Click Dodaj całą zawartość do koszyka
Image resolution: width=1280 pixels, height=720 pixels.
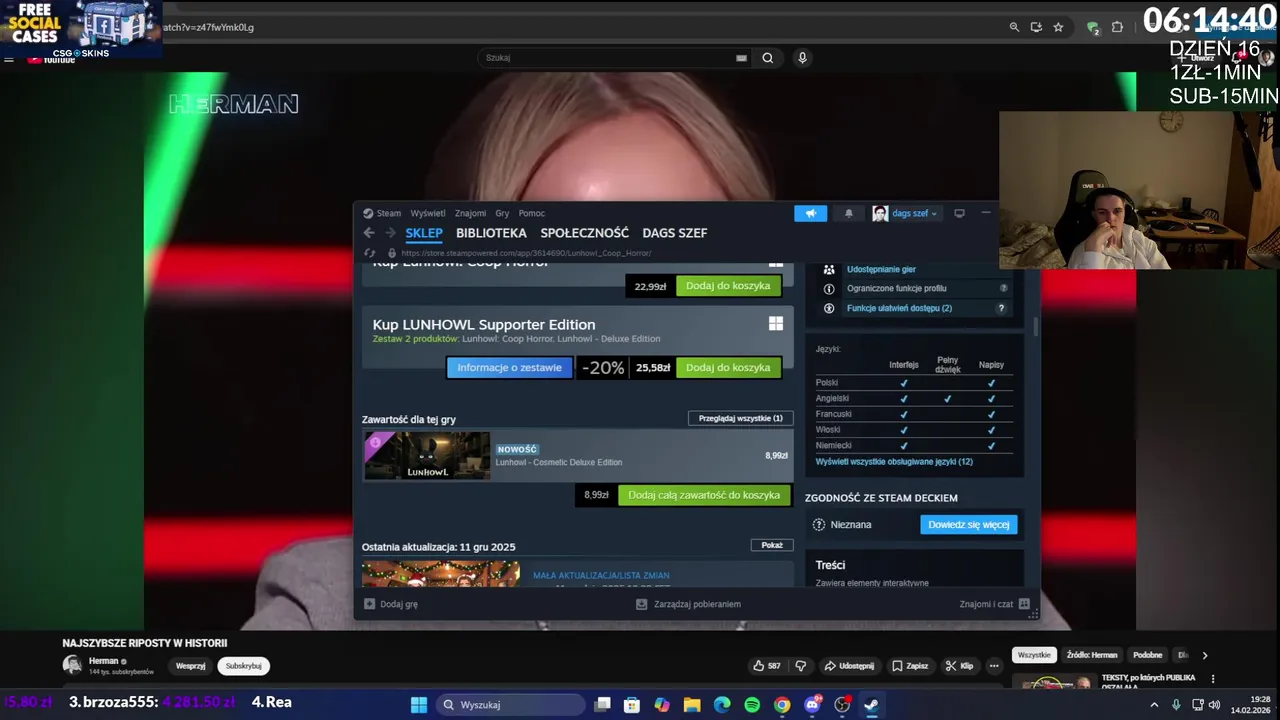click(x=704, y=495)
